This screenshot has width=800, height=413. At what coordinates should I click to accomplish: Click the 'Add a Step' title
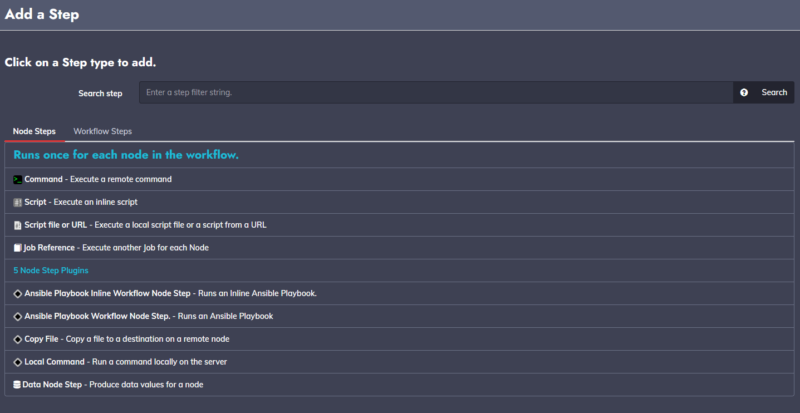pos(42,14)
